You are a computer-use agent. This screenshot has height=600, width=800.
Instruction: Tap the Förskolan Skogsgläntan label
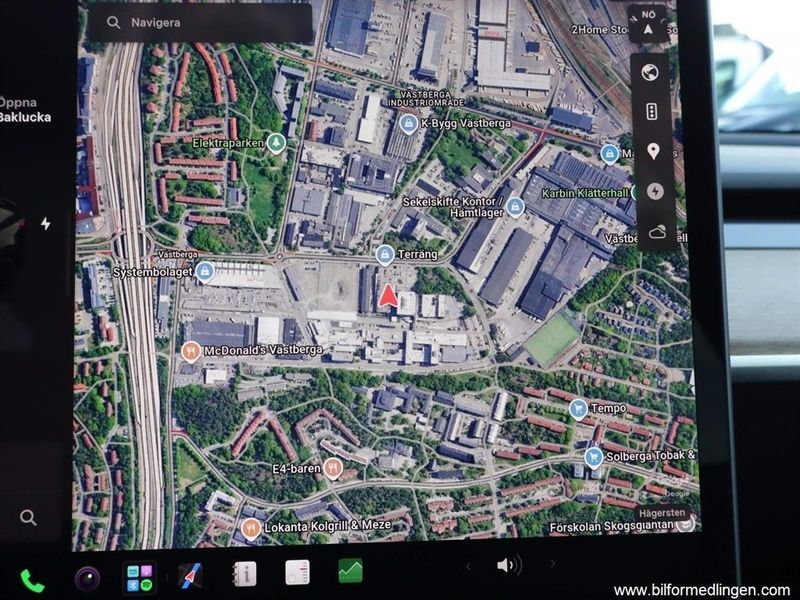[611, 527]
